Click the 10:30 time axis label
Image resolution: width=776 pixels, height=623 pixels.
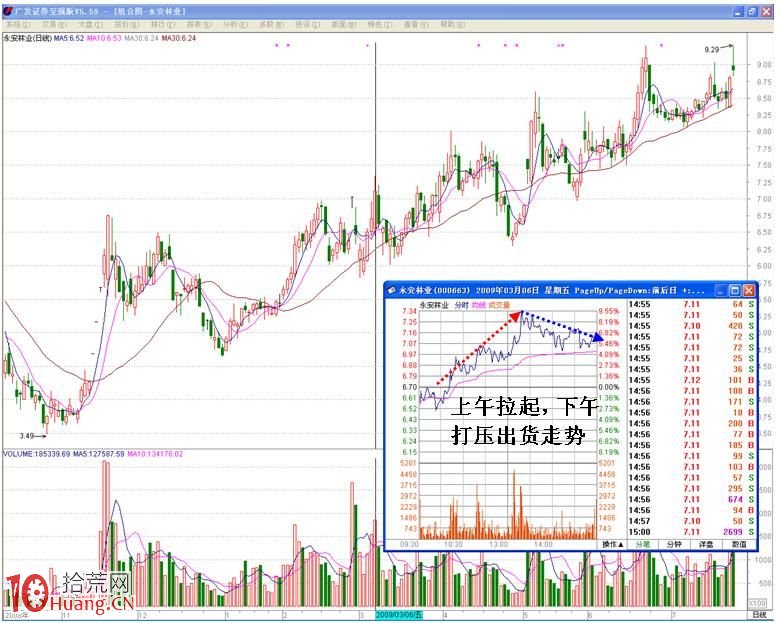453,544
